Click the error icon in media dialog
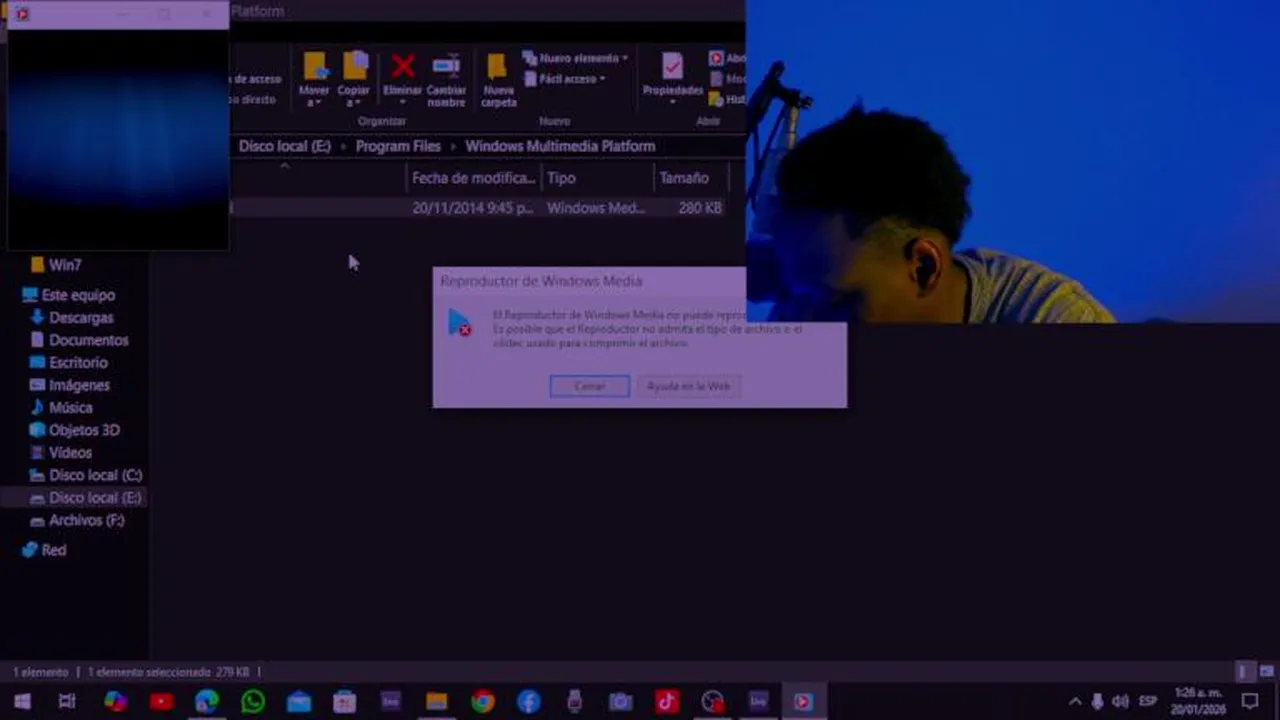This screenshot has height=720, width=1280. click(x=459, y=323)
